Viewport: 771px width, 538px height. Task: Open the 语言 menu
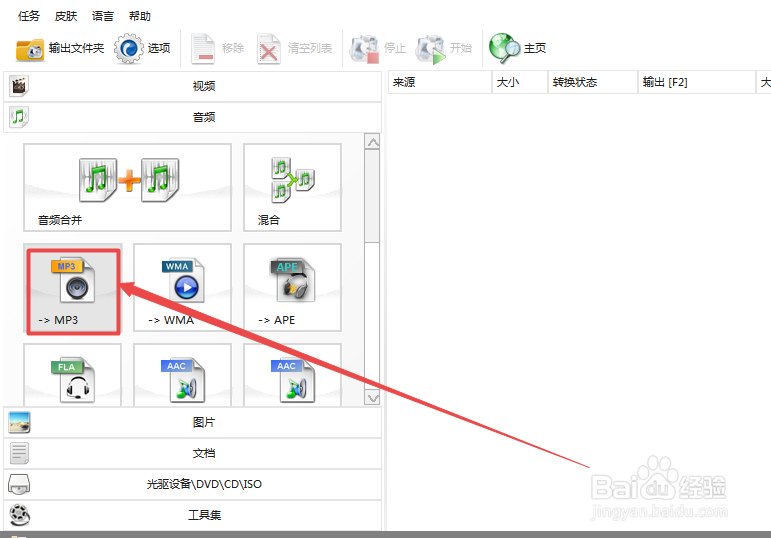coord(103,16)
